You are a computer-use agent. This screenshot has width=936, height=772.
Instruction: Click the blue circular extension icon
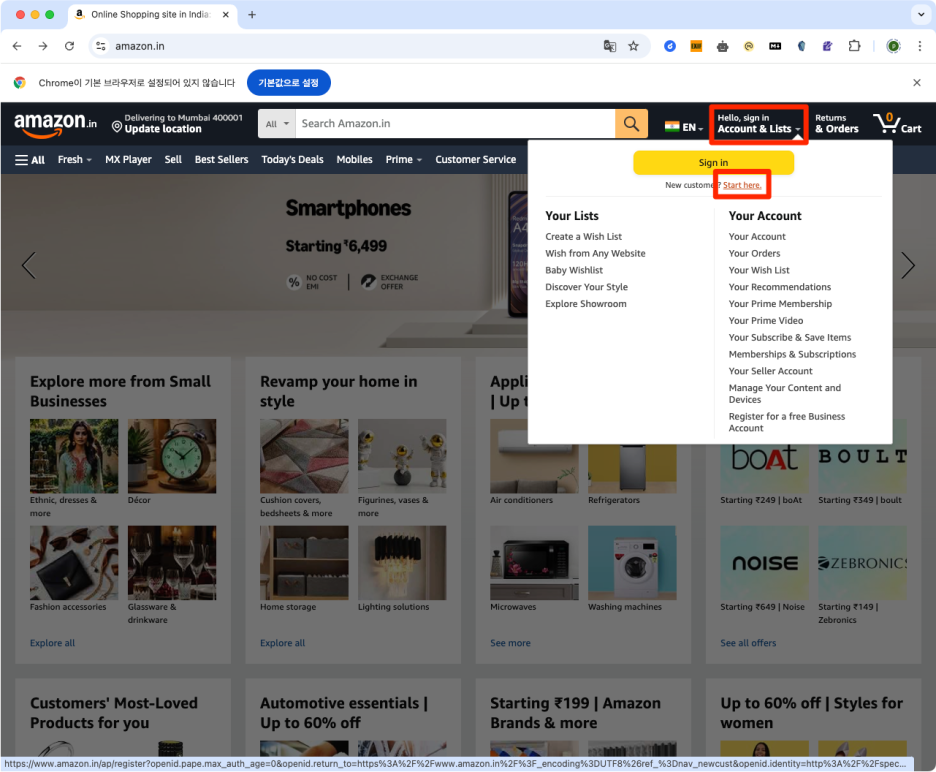pyautogui.click(x=670, y=46)
